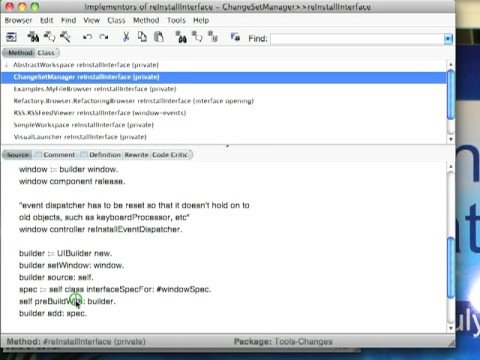Click the new browser window icon in toolbar
The height and width of the screenshot is (360, 480).
pyautogui.click(x=11, y=37)
